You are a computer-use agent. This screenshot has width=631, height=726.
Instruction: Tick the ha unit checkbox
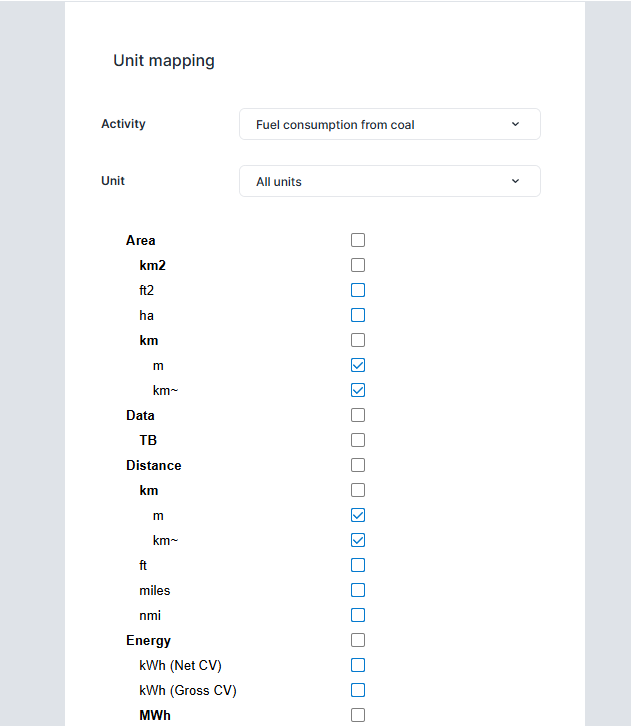(x=358, y=315)
